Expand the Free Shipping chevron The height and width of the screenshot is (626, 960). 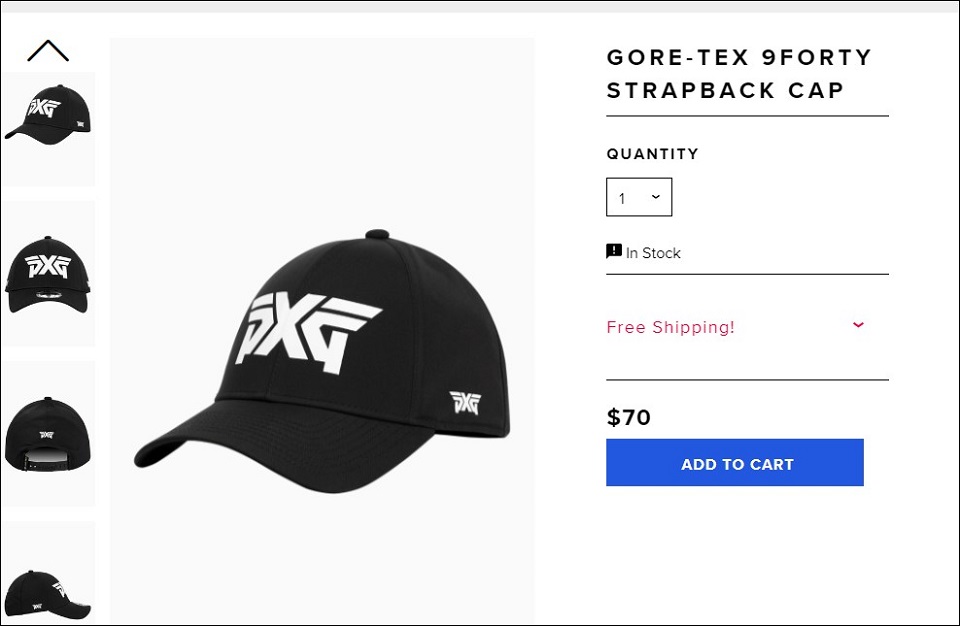pos(858,325)
